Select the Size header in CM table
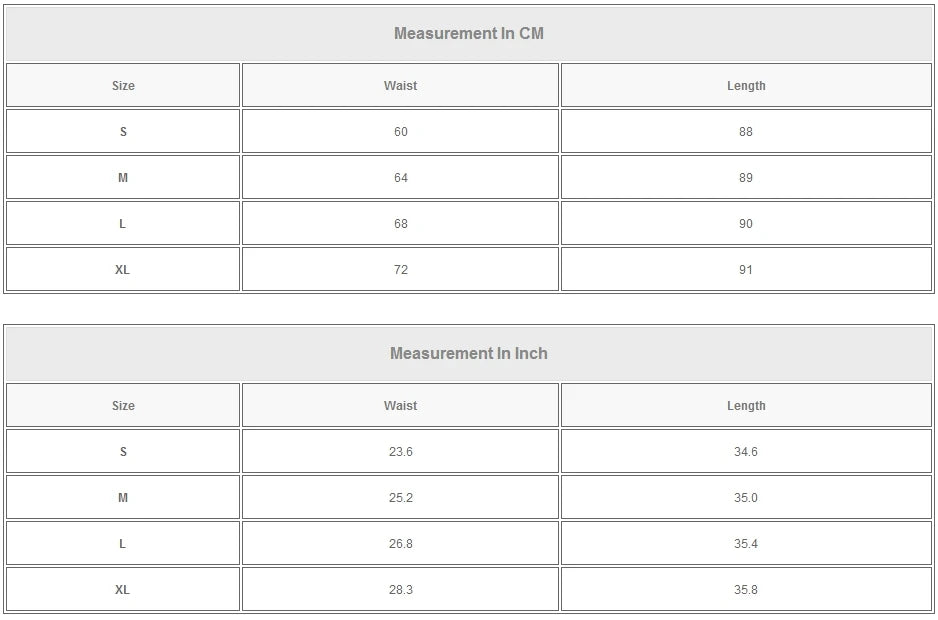Viewport: 938px width, 620px height. point(123,86)
